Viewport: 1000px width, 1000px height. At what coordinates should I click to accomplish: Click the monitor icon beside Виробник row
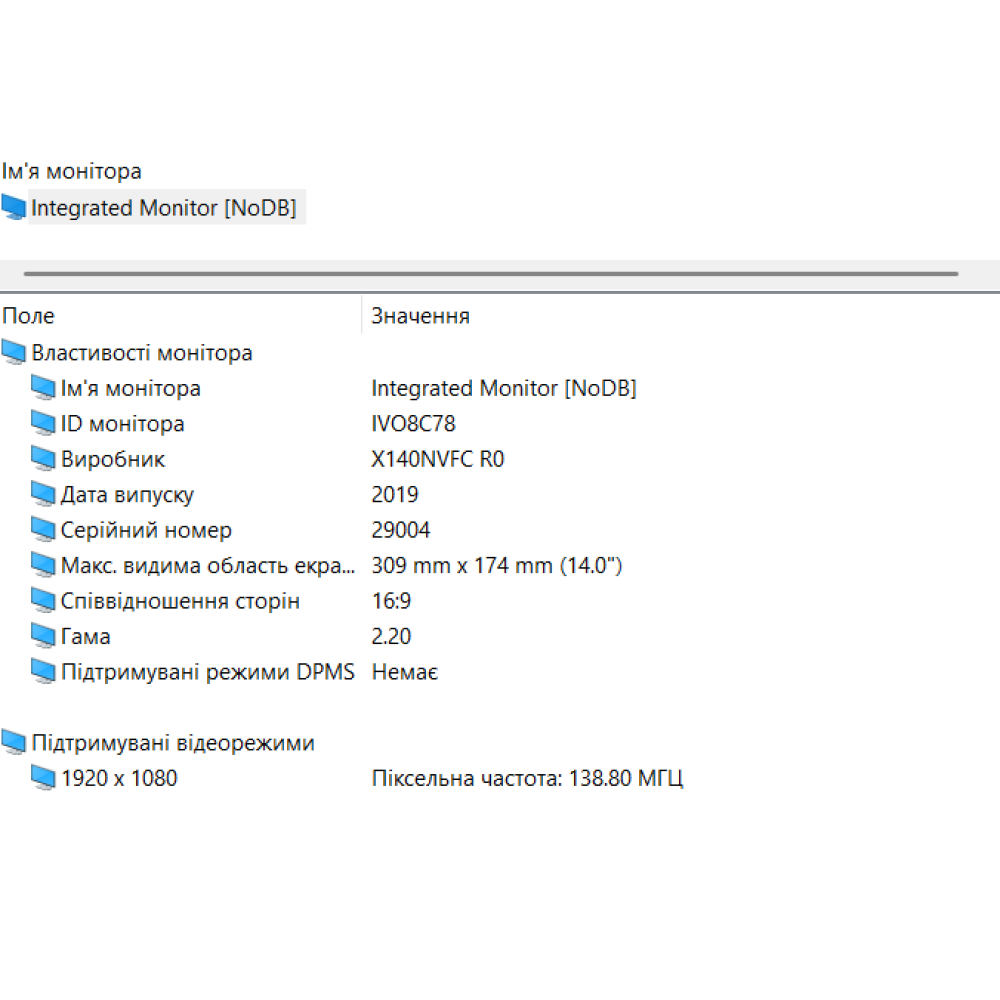(x=44, y=458)
